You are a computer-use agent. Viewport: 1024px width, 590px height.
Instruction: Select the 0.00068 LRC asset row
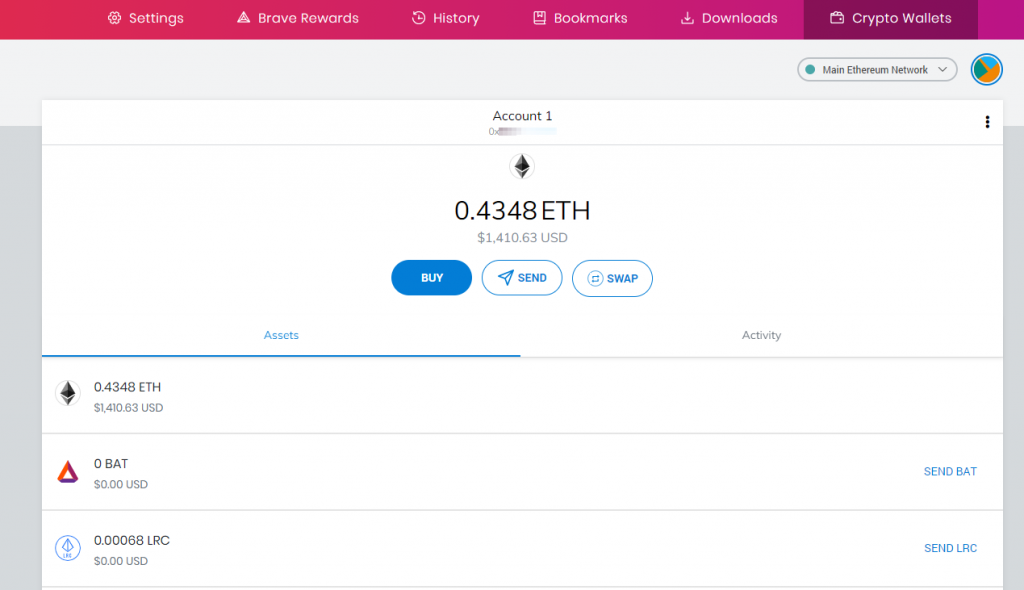click(x=522, y=549)
